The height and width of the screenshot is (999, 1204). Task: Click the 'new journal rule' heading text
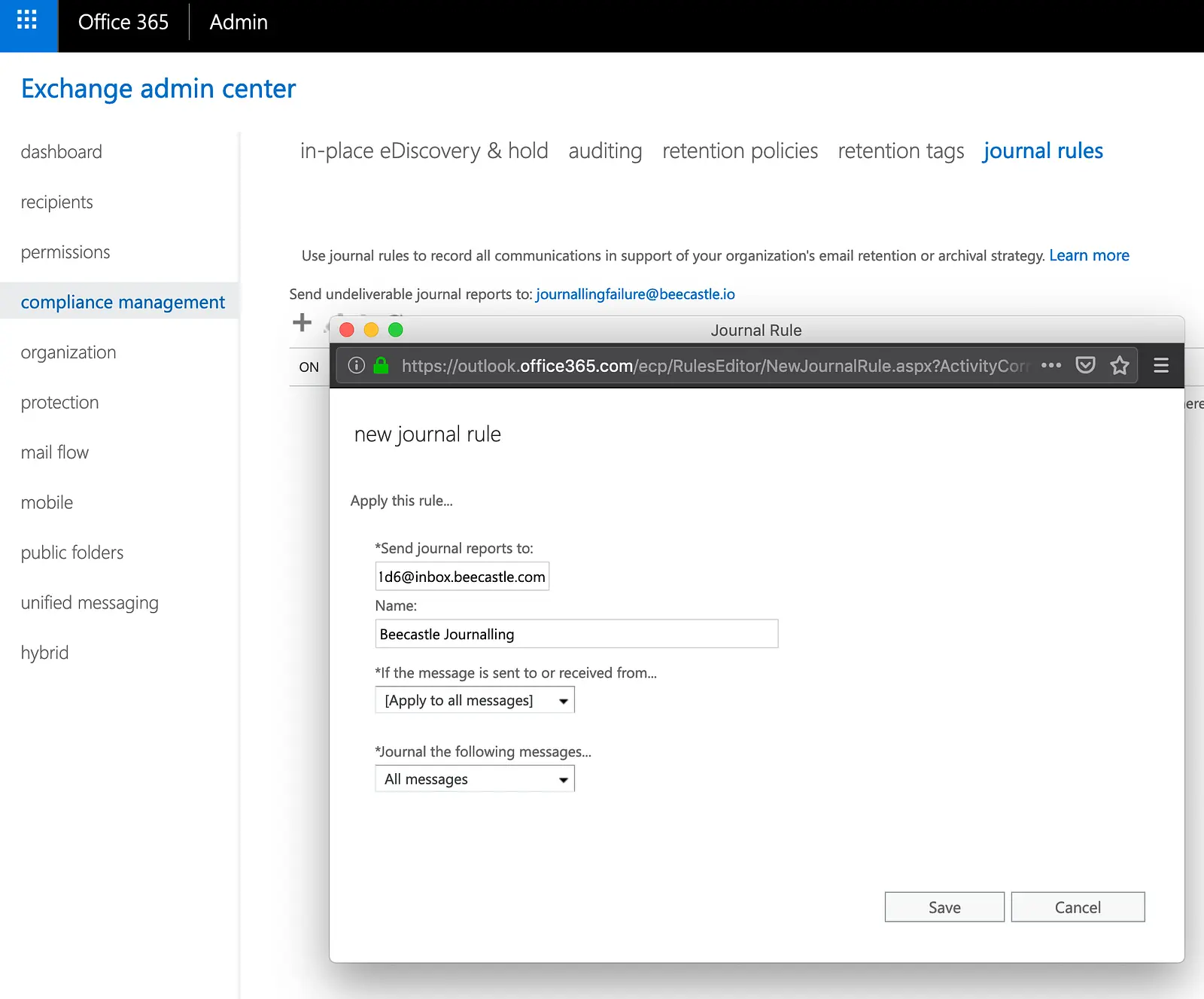point(427,434)
